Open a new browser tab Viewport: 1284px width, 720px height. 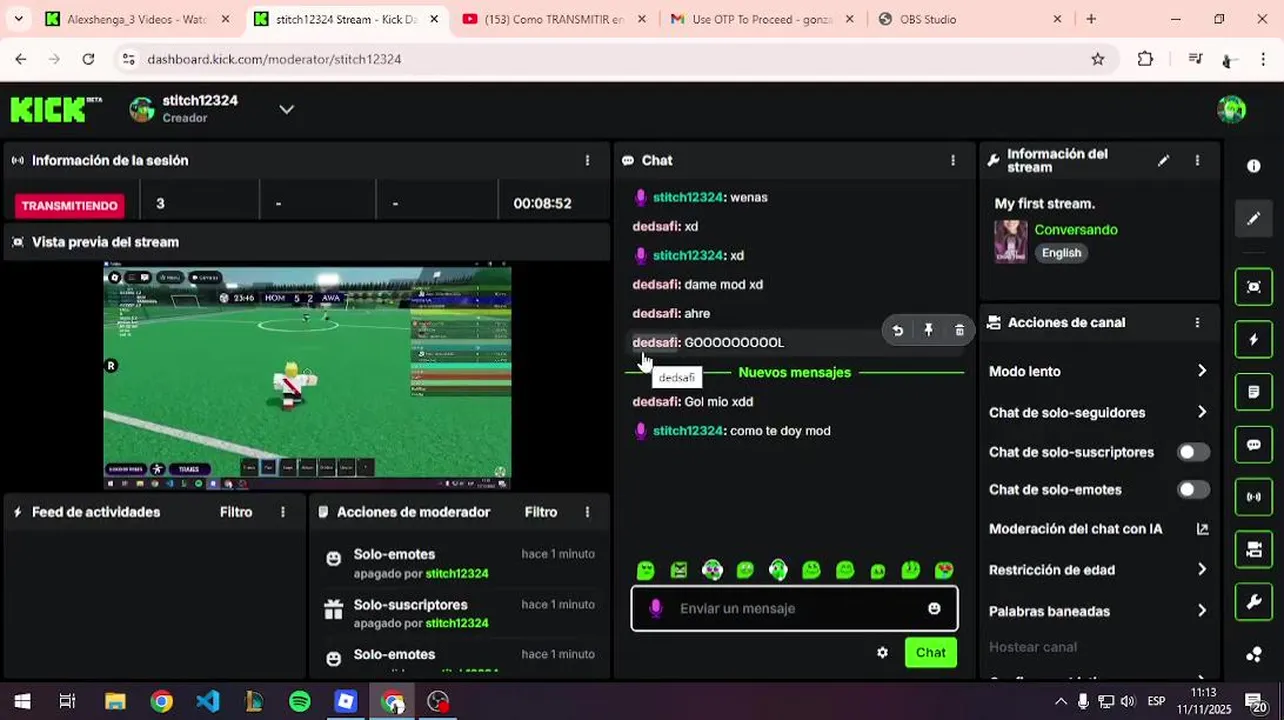tap(1091, 19)
